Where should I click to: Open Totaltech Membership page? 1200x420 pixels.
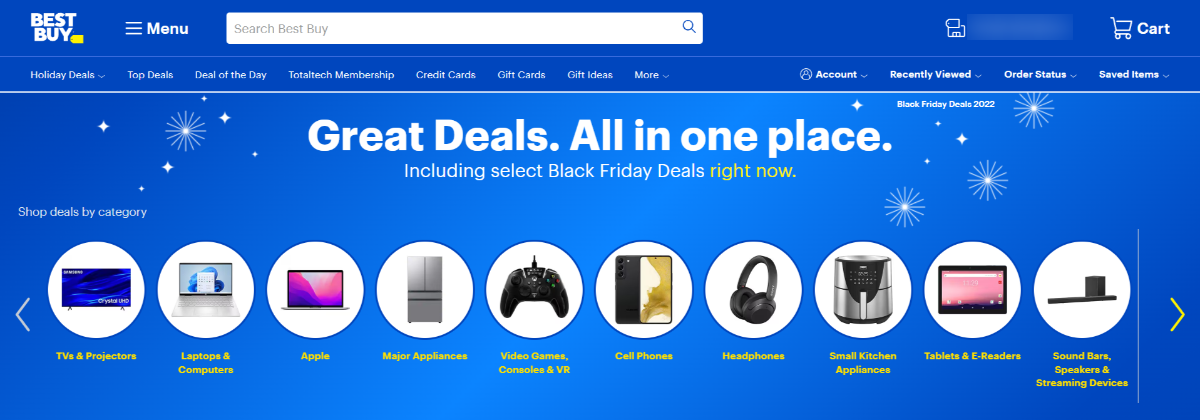point(341,75)
